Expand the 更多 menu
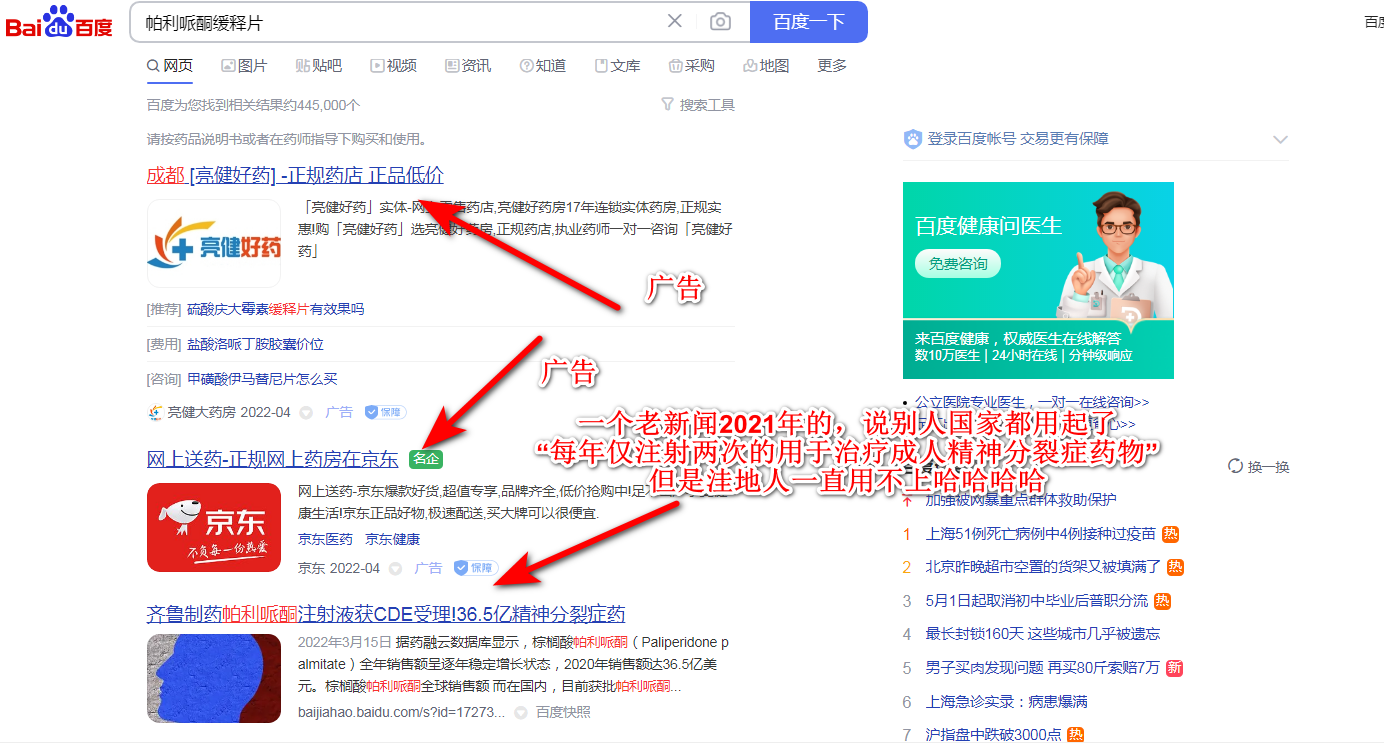The image size is (1384, 747). 832,66
